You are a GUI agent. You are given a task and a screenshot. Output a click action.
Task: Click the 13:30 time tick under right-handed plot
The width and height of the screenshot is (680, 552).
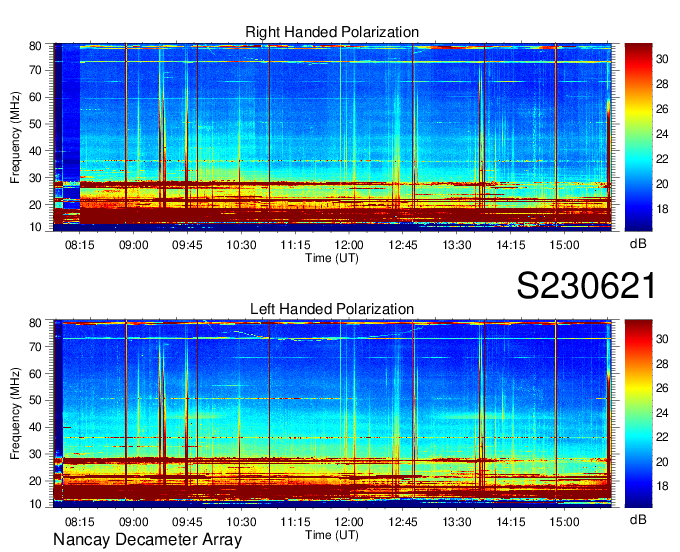457,245
